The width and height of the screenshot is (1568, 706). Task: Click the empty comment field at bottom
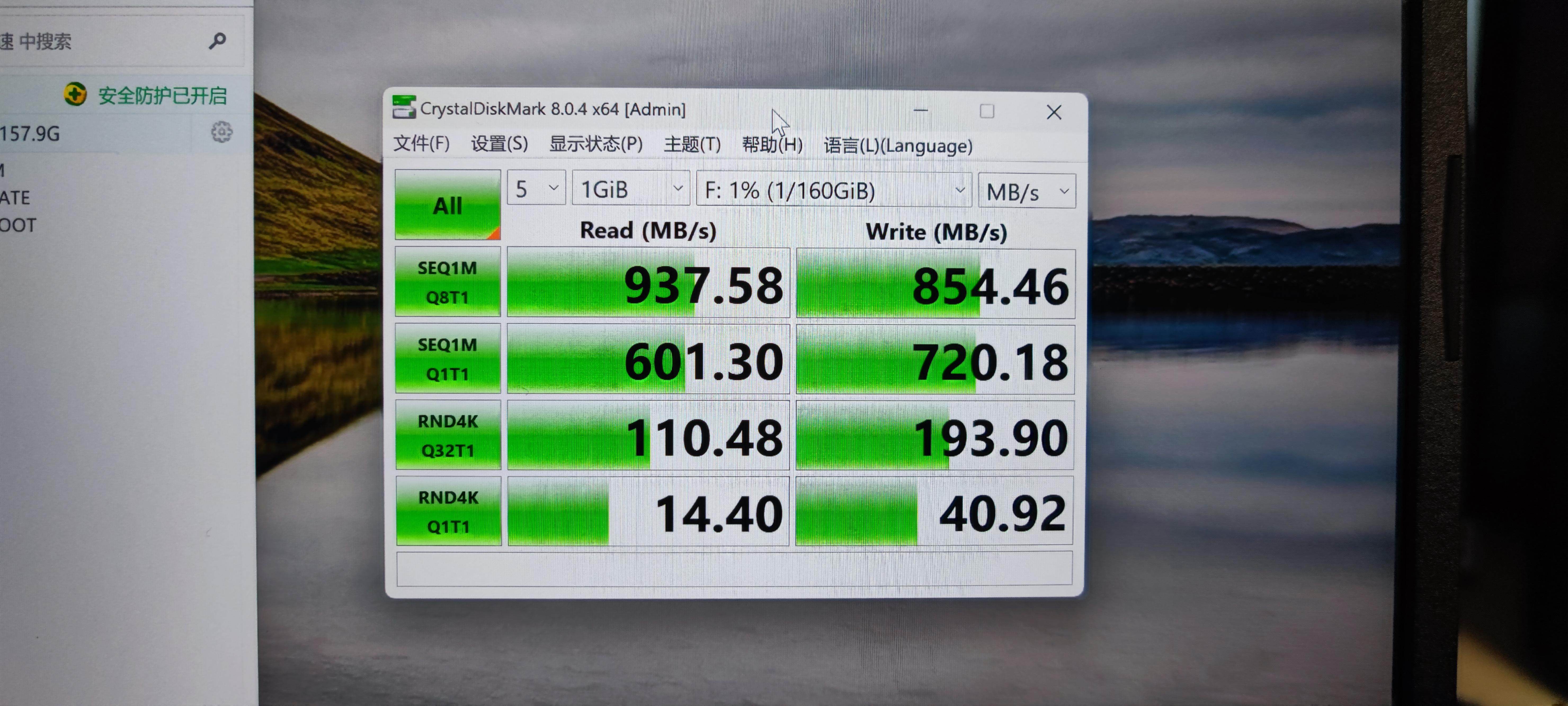[733, 568]
